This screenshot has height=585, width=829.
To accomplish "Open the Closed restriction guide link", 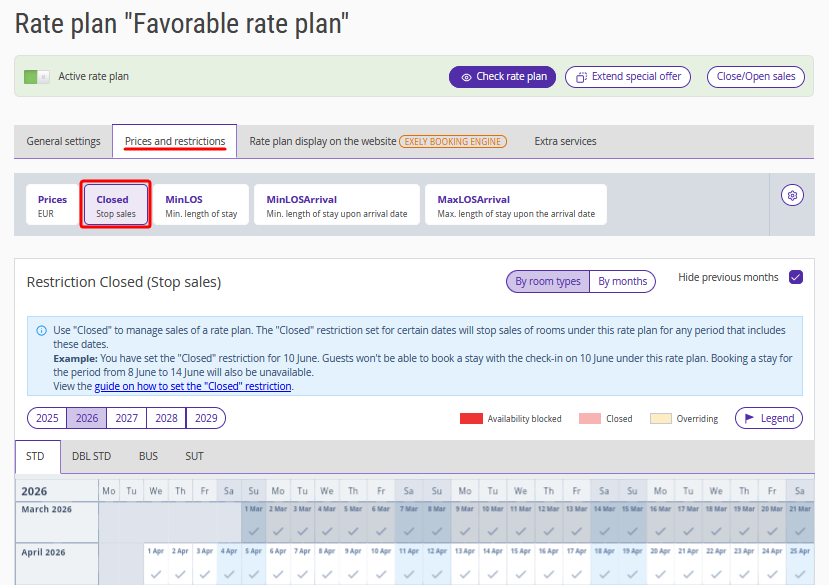I will (x=193, y=386).
